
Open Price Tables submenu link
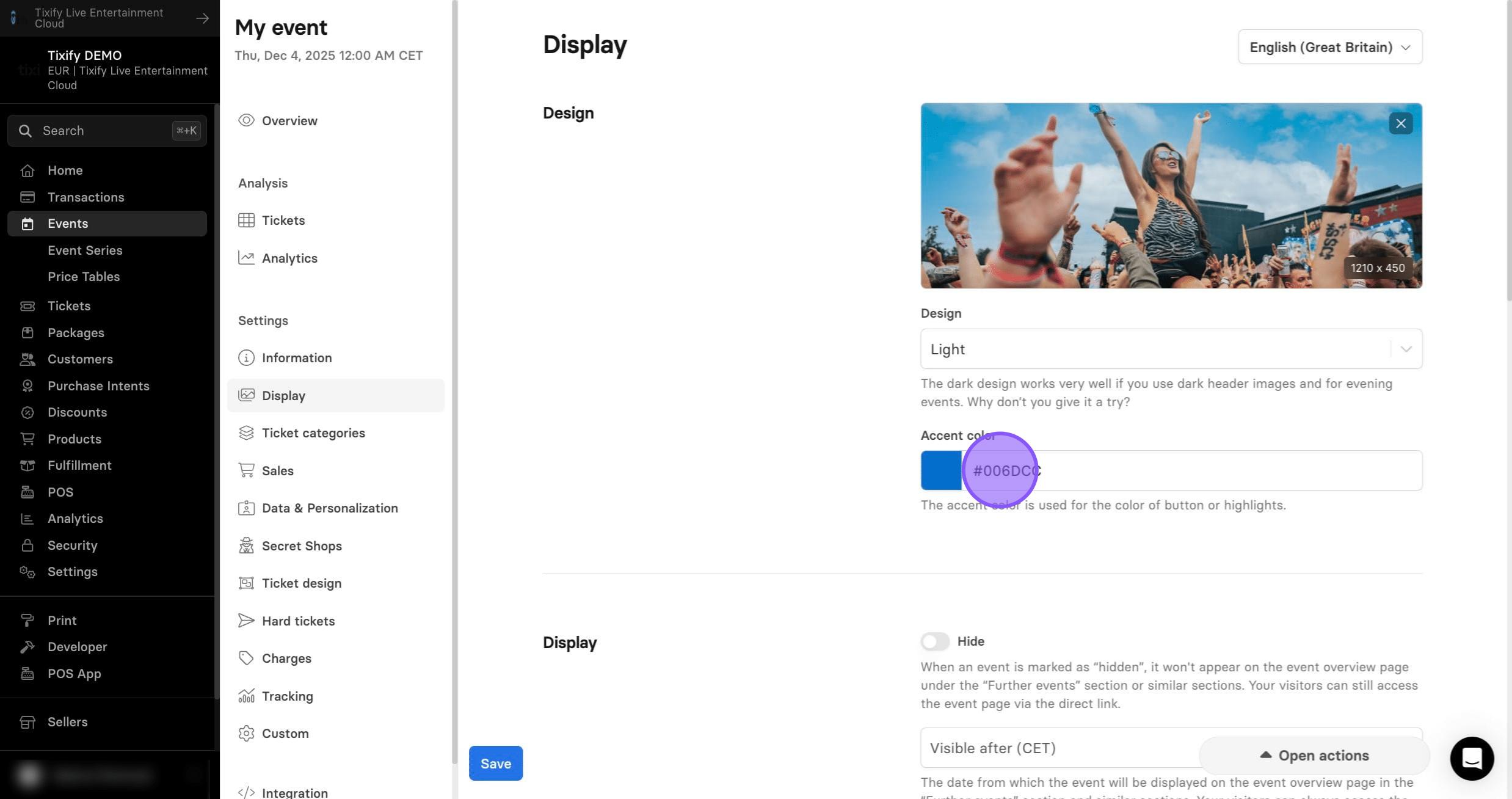click(84, 277)
